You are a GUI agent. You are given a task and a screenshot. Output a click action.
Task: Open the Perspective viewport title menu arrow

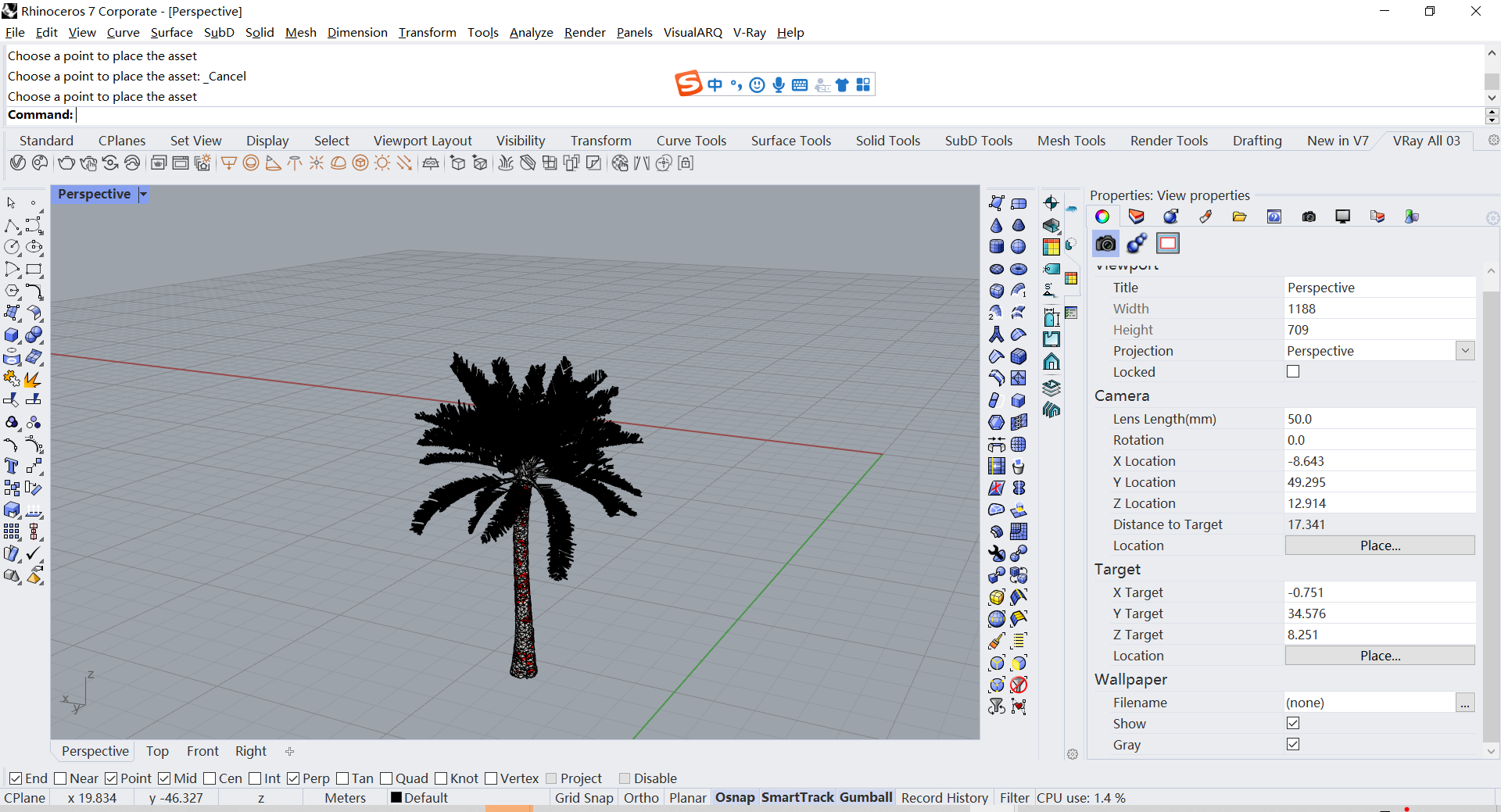point(143,195)
